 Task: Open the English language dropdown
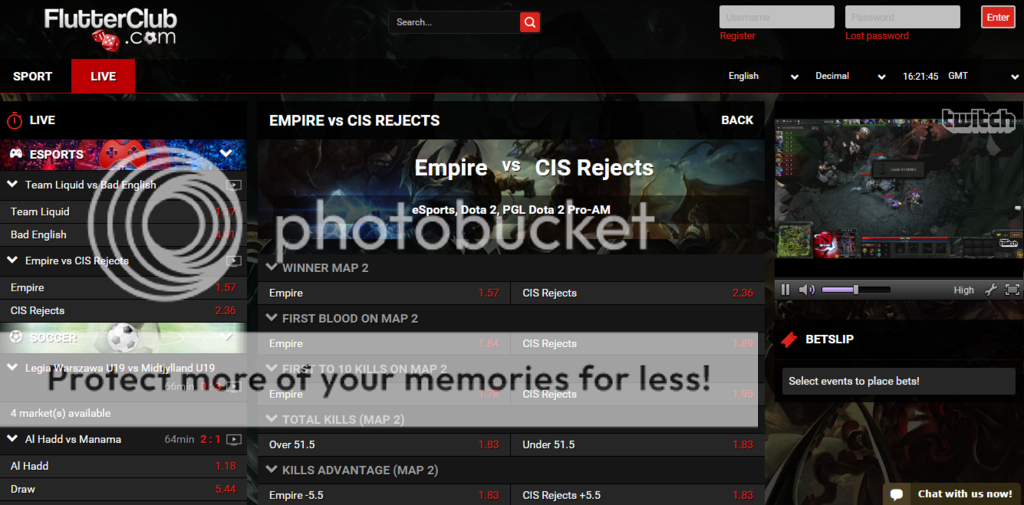point(763,76)
